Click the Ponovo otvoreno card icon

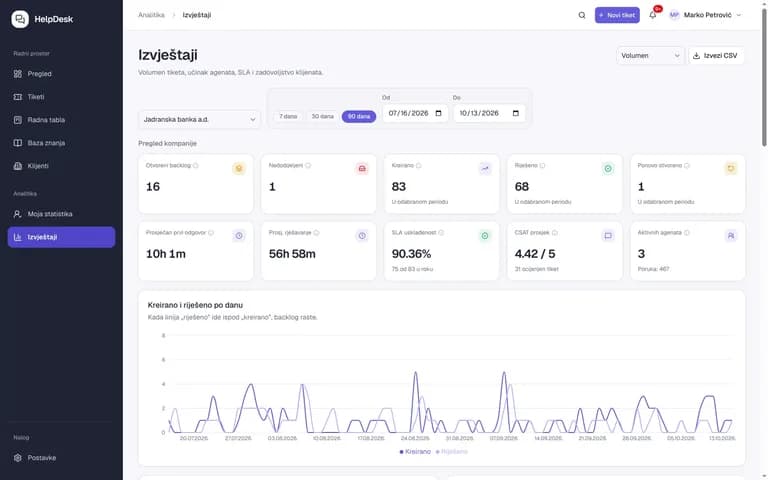(x=731, y=168)
